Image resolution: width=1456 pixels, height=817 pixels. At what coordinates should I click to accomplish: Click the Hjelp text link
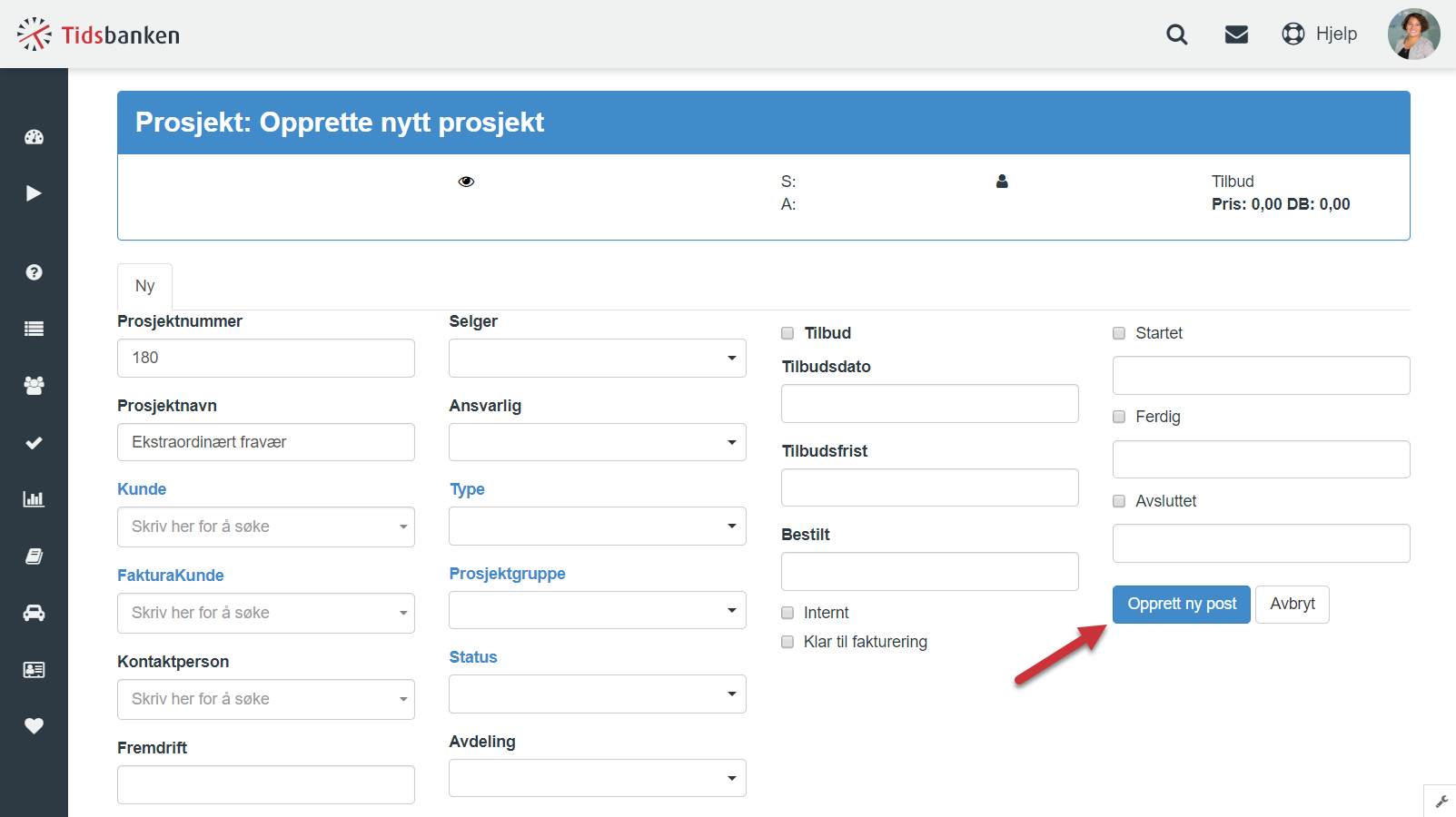click(1336, 34)
